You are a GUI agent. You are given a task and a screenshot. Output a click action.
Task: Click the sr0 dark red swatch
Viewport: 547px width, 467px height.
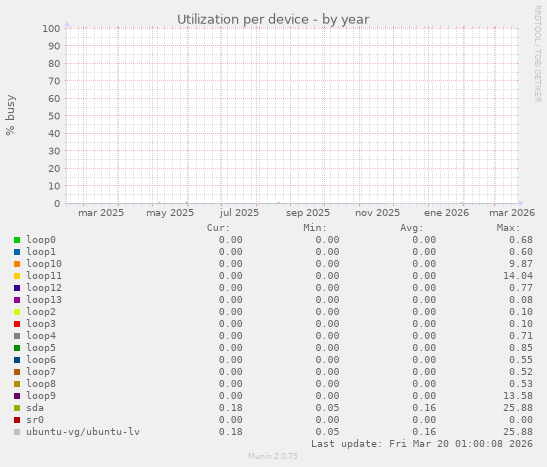(17, 420)
